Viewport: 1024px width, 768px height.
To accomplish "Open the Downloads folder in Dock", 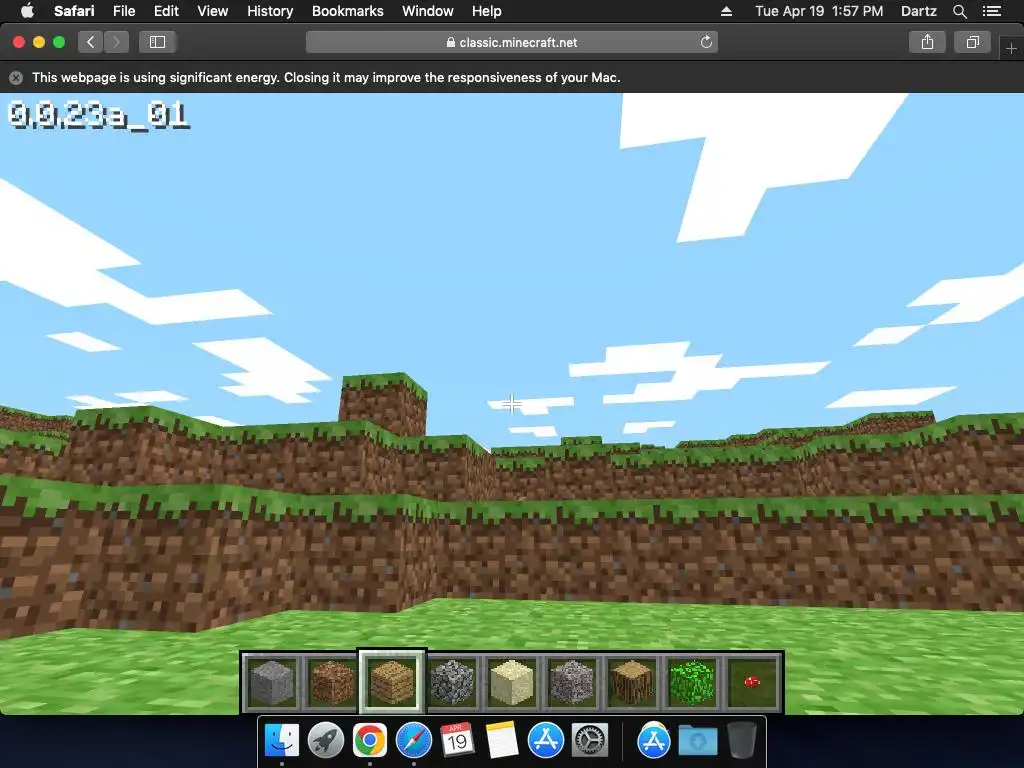I will pos(697,741).
